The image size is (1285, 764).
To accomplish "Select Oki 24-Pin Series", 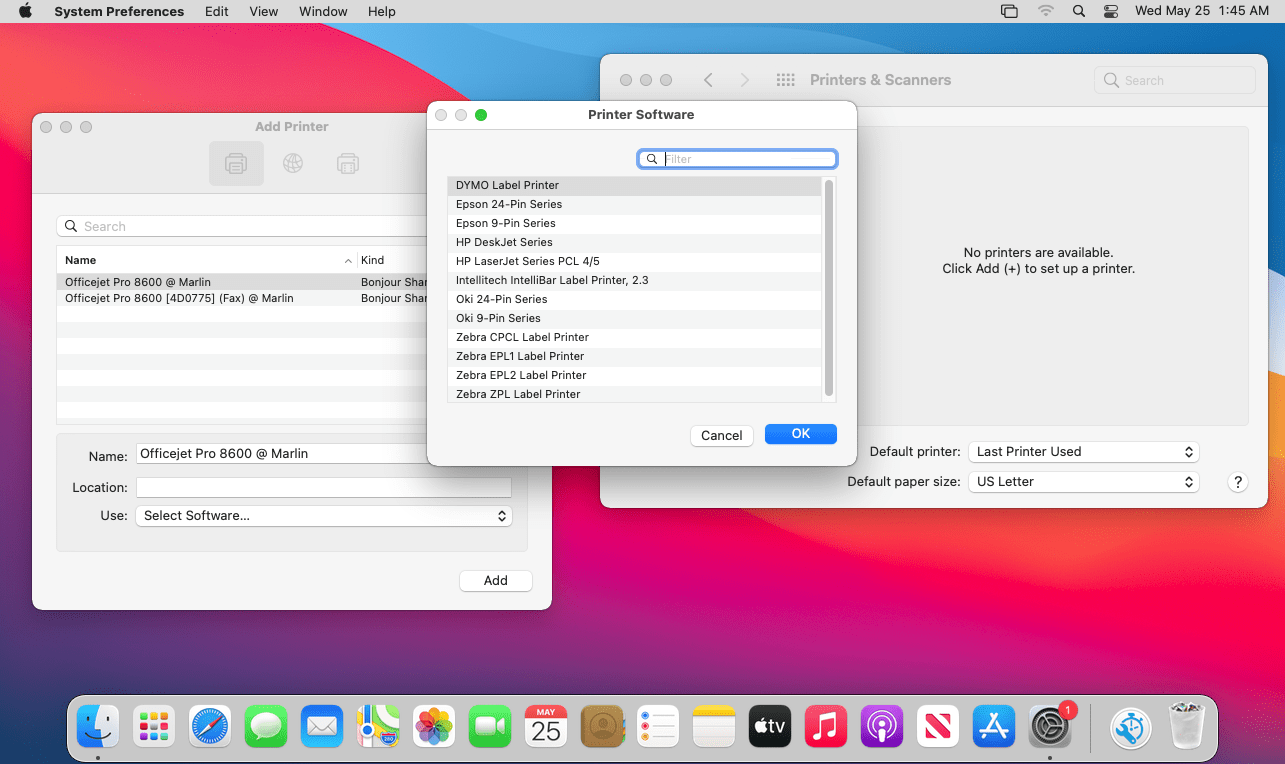I will [634, 299].
